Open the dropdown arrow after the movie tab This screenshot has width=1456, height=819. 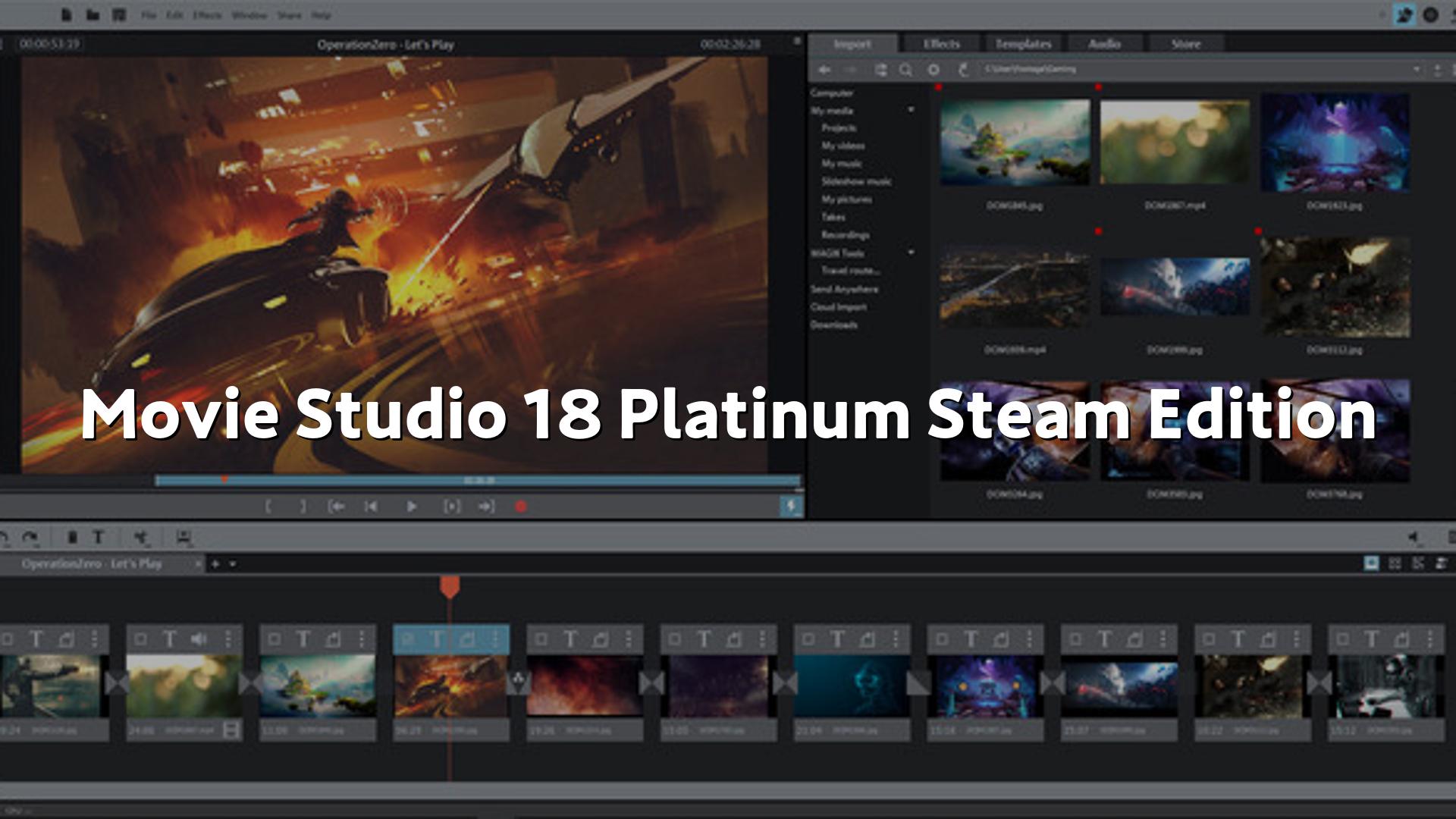click(x=233, y=564)
